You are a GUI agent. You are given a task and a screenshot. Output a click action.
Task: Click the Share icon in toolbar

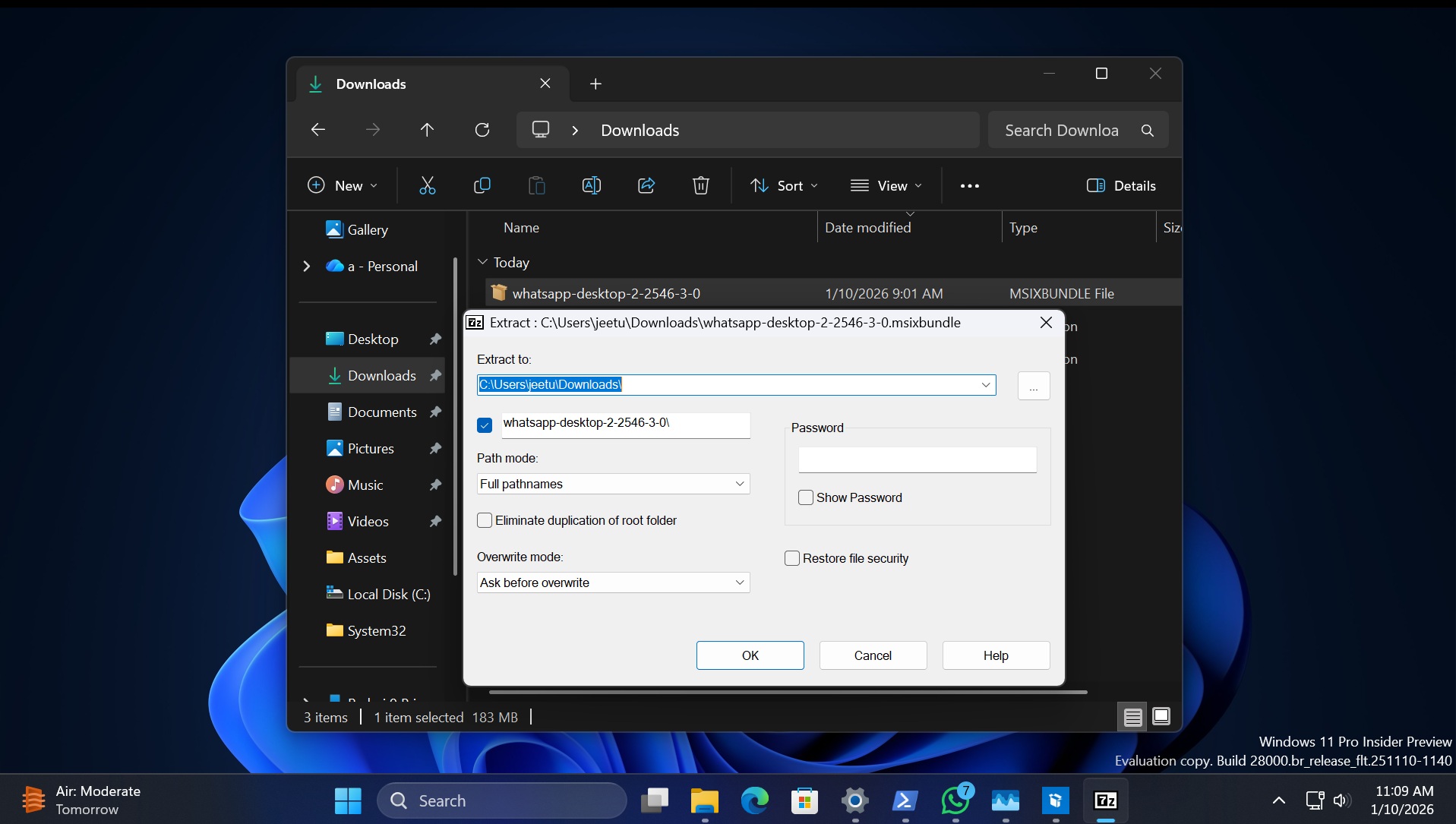coord(646,185)
